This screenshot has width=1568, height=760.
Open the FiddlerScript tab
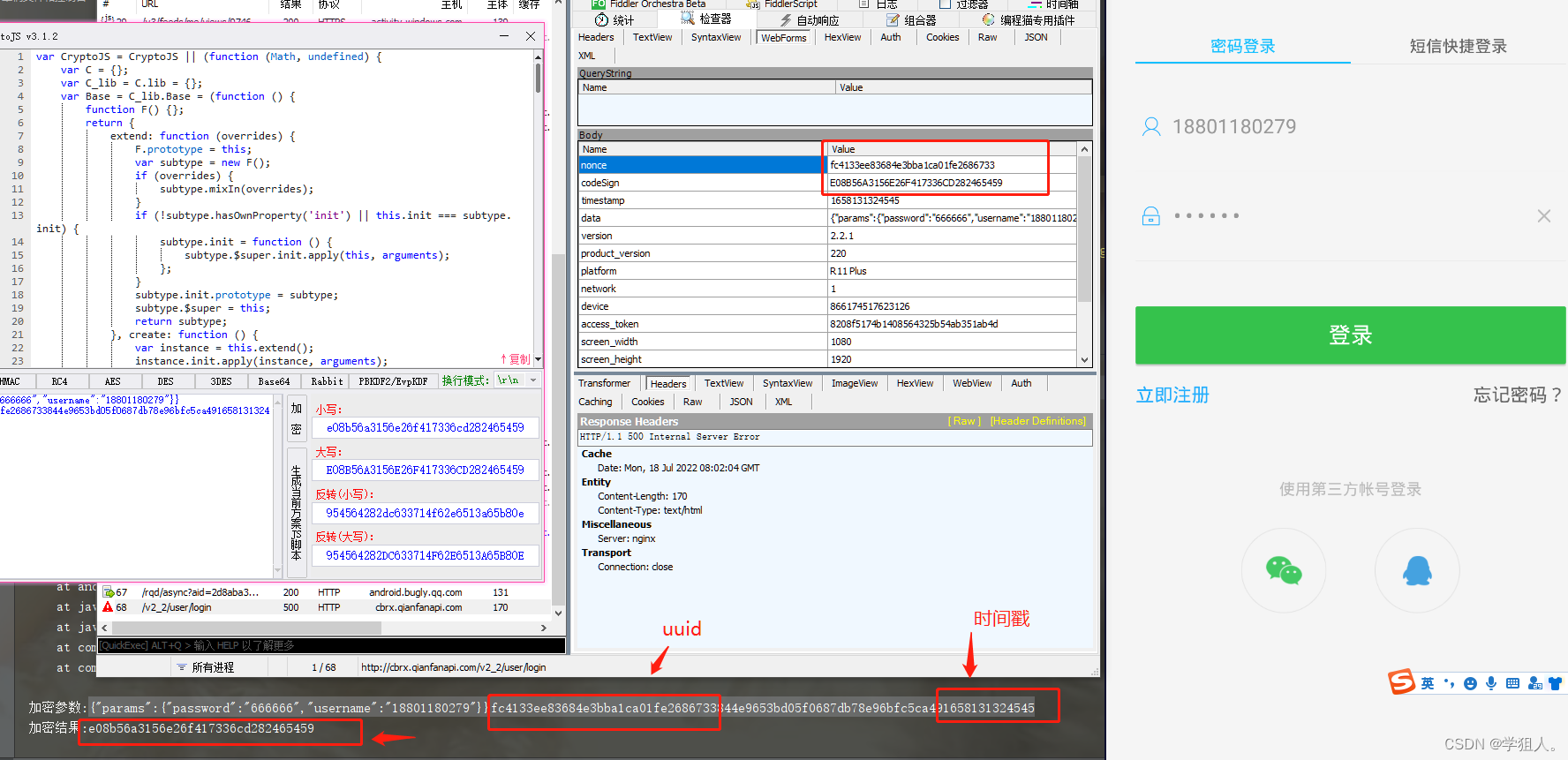pyautogui.click(x=782, y=4)
